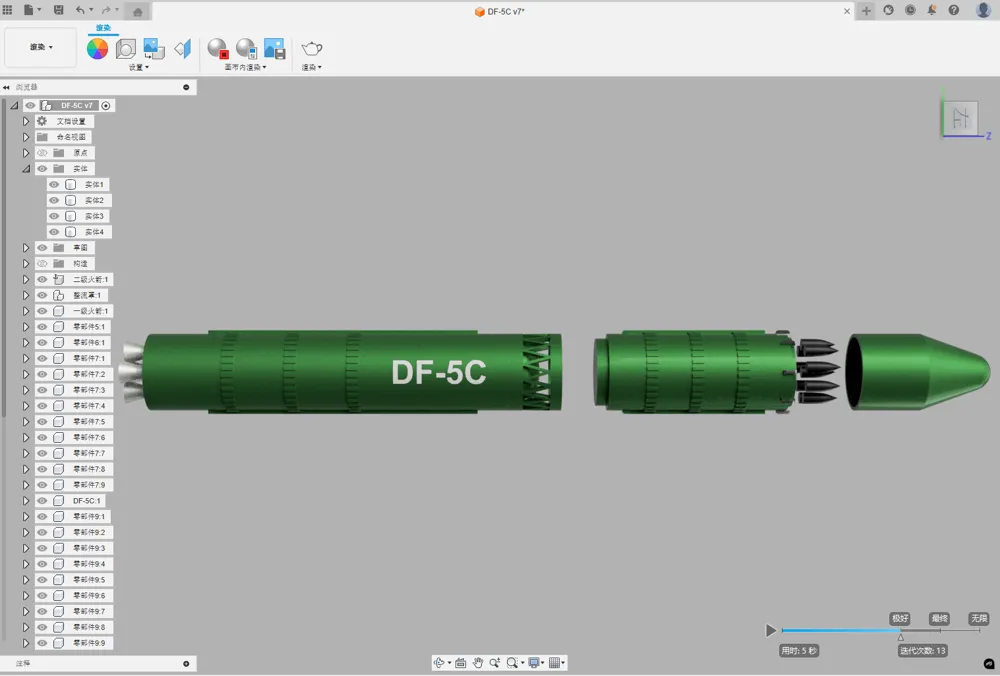The image size is (1000, 676).
Task: Click the 最终 render quality button
Action: point(938,618)
